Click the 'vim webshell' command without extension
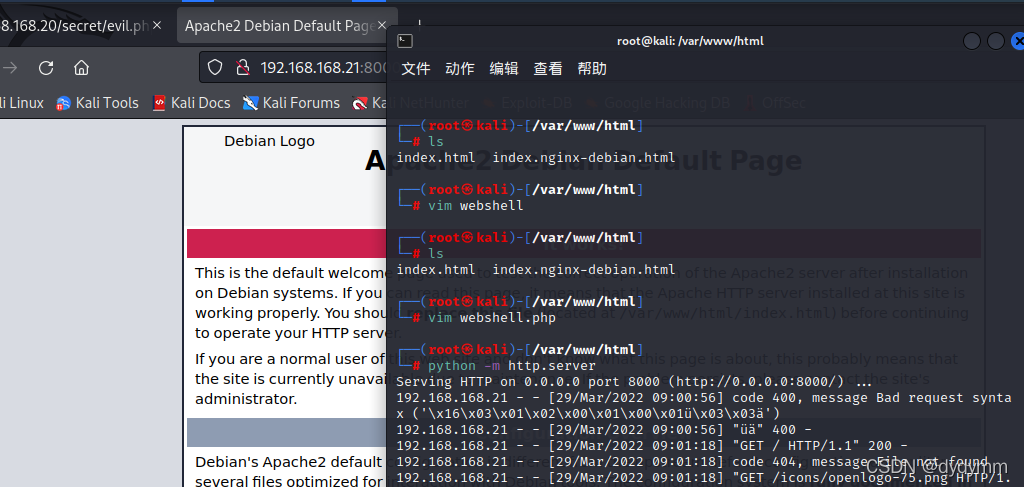 [475, 206]
